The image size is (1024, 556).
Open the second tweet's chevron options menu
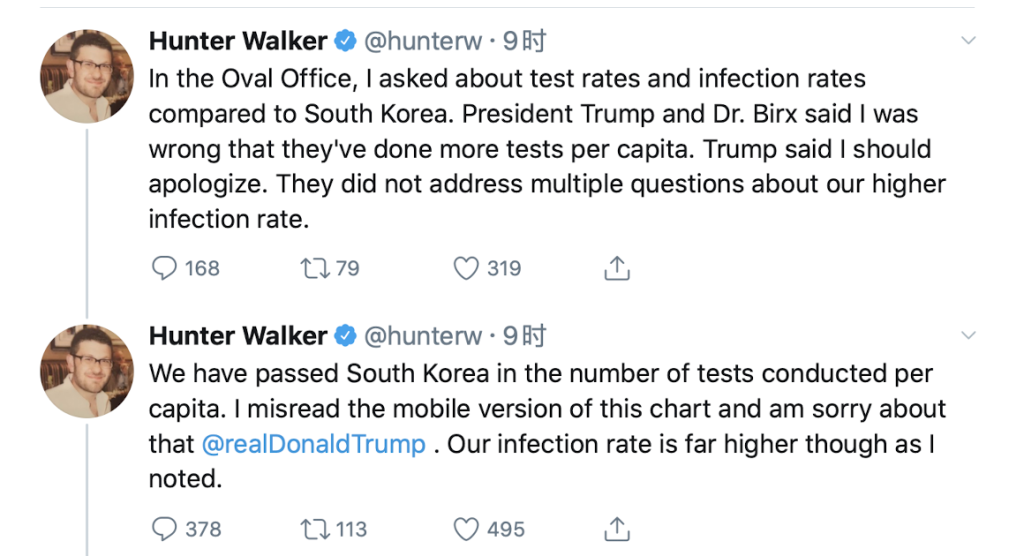click(x=968, y=335)
